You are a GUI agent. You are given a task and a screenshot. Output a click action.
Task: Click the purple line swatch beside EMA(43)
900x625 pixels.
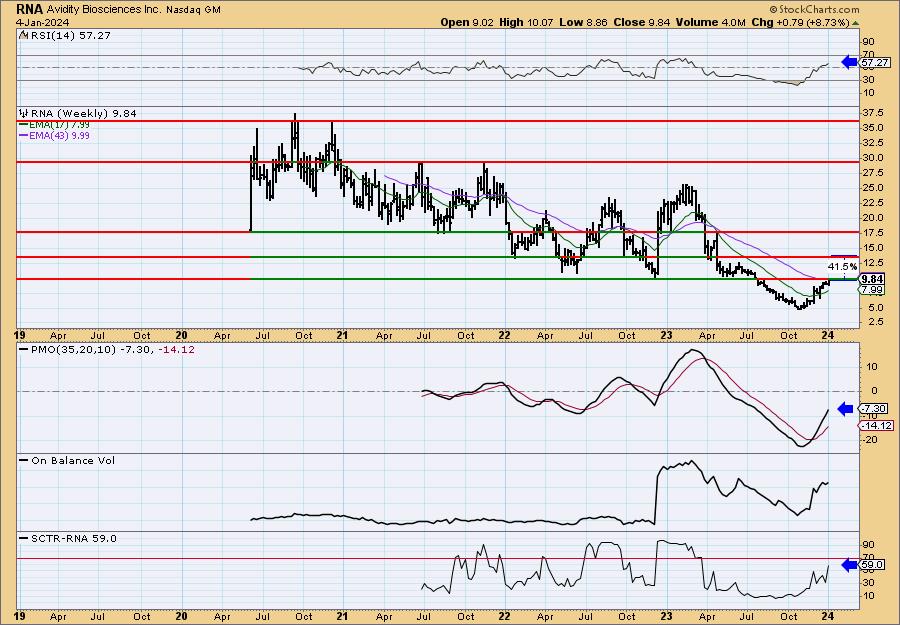pos(24,135)
